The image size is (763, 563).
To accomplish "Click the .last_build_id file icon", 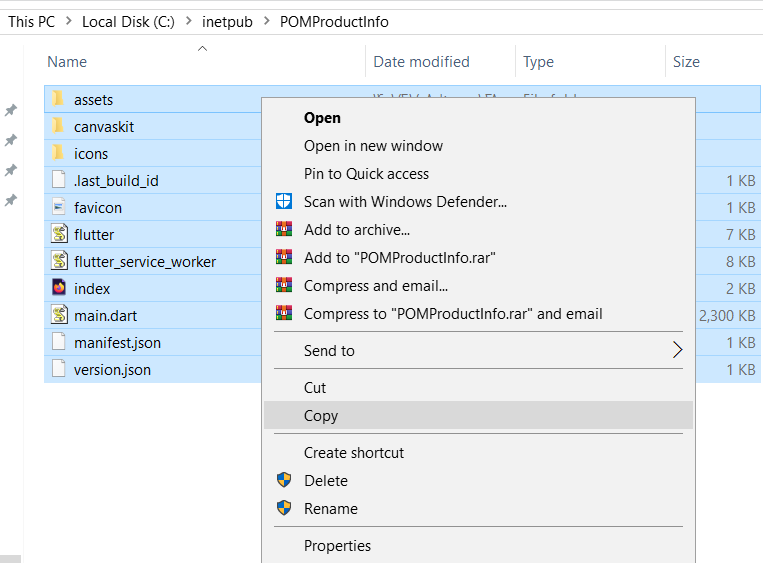I will (x=58, y=180).
